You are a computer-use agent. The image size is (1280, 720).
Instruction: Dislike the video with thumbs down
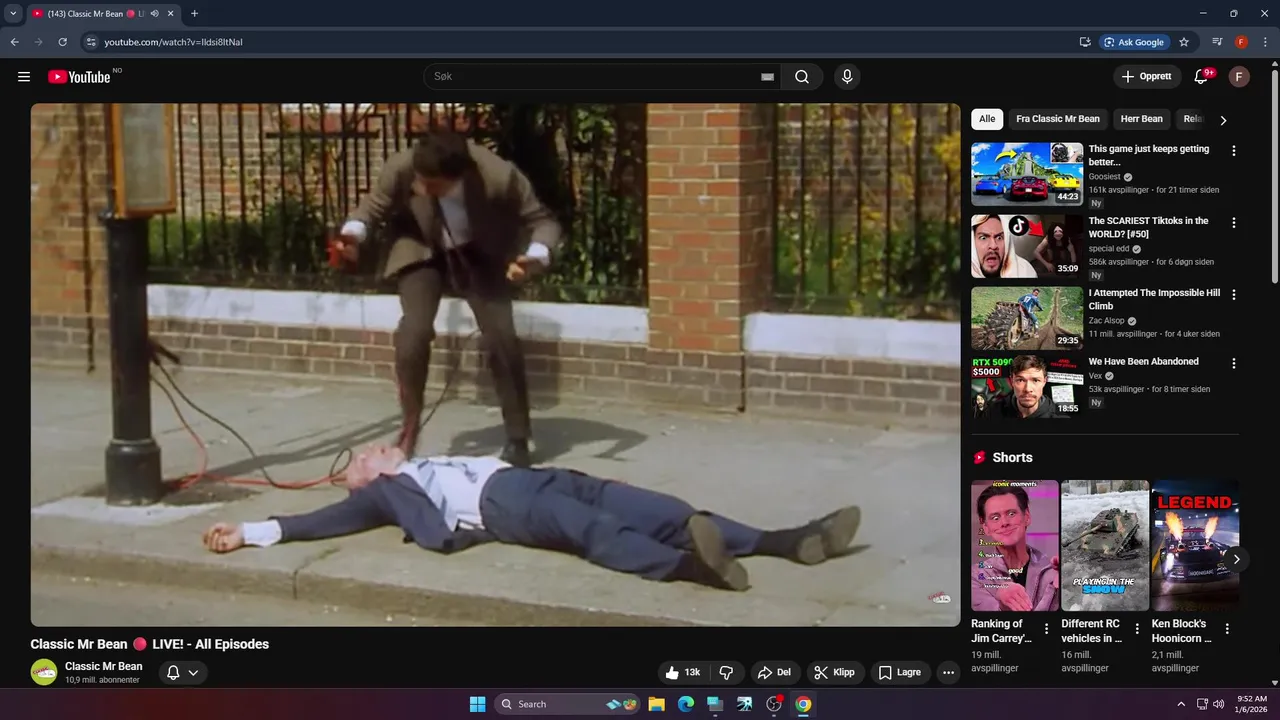[727, 673]
